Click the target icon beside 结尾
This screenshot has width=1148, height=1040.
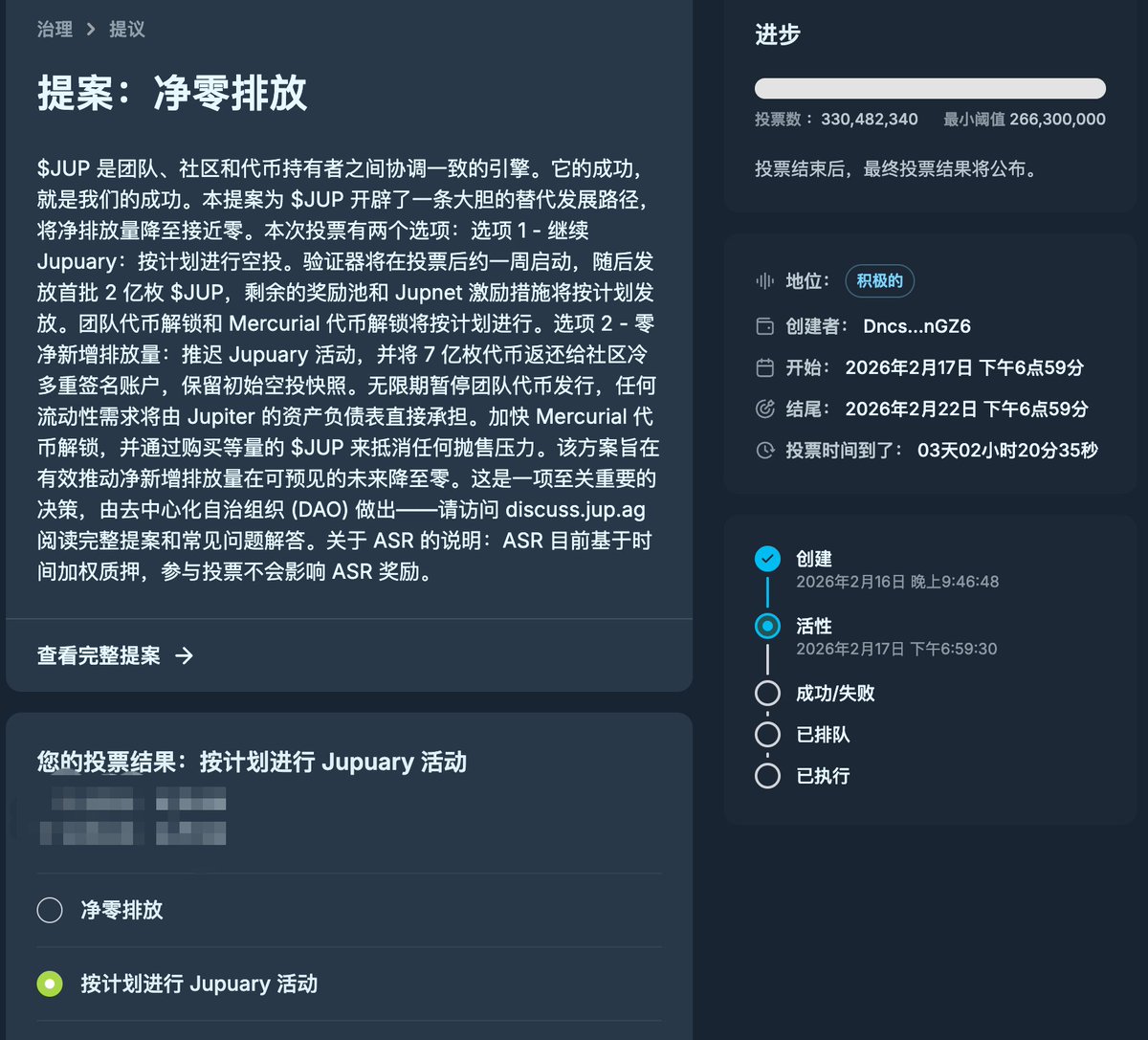[765, 409]
